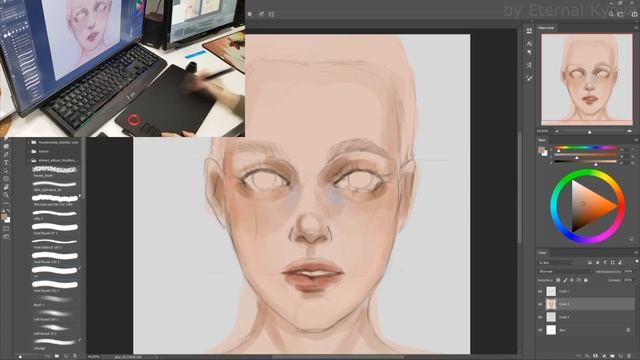Select the second layer's face thumbnail
Image resolution: width=640 pixels, height=360 pixels.
(x=551, y=304)
